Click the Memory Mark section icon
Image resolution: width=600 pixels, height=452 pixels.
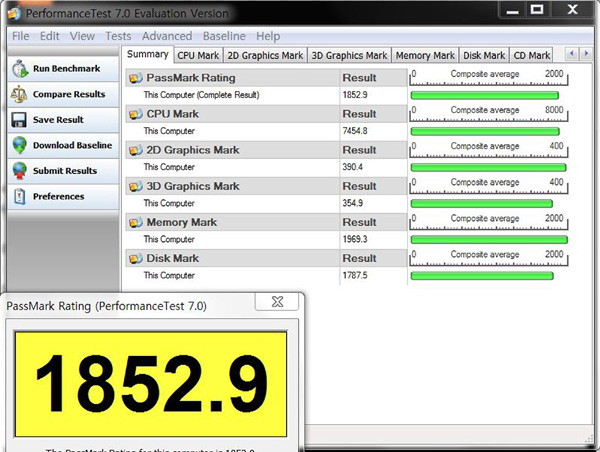coord(135,222)
